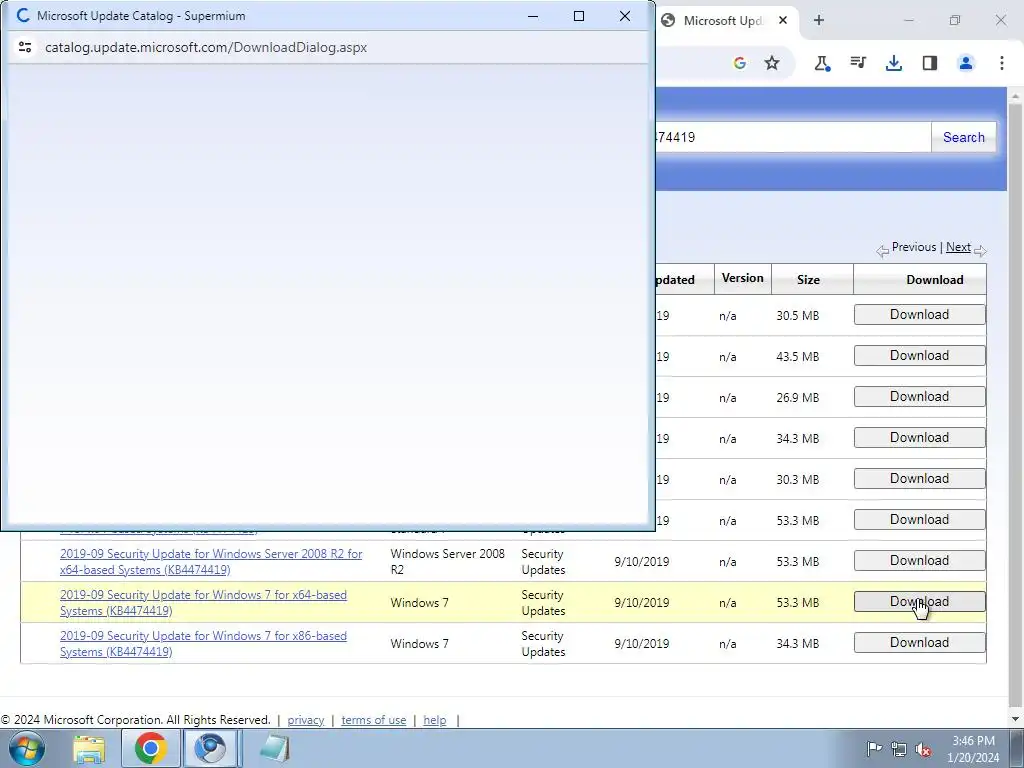Switch to Google Chrome in the taskbar
Screen dimensions: 1024x768
150,748
